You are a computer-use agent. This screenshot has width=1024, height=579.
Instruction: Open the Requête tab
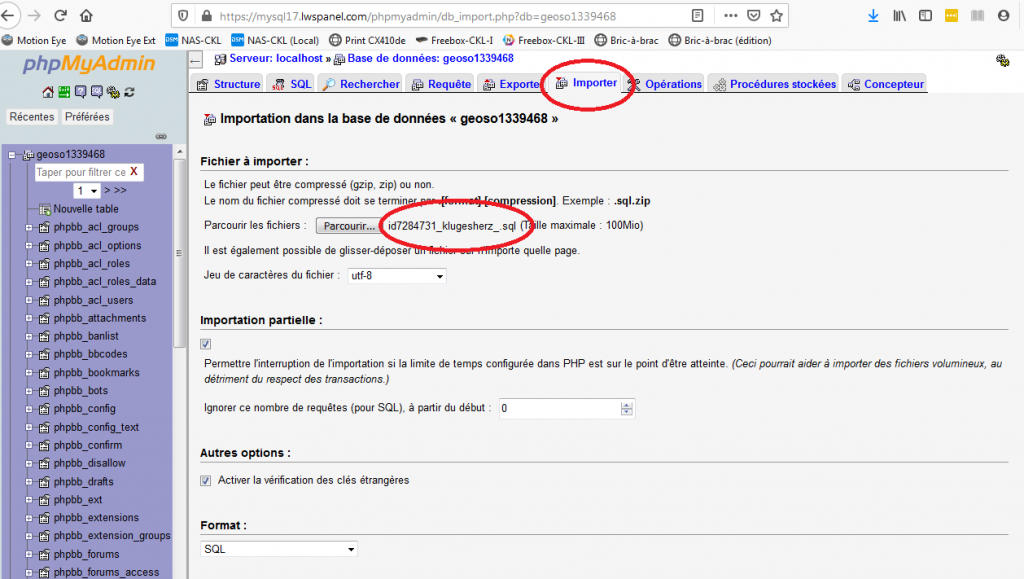pos(441,84)
